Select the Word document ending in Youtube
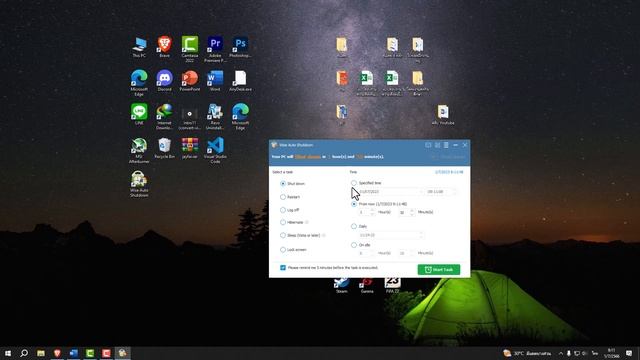The width and height of the screenshot is (640, 360). click(443, 114)
